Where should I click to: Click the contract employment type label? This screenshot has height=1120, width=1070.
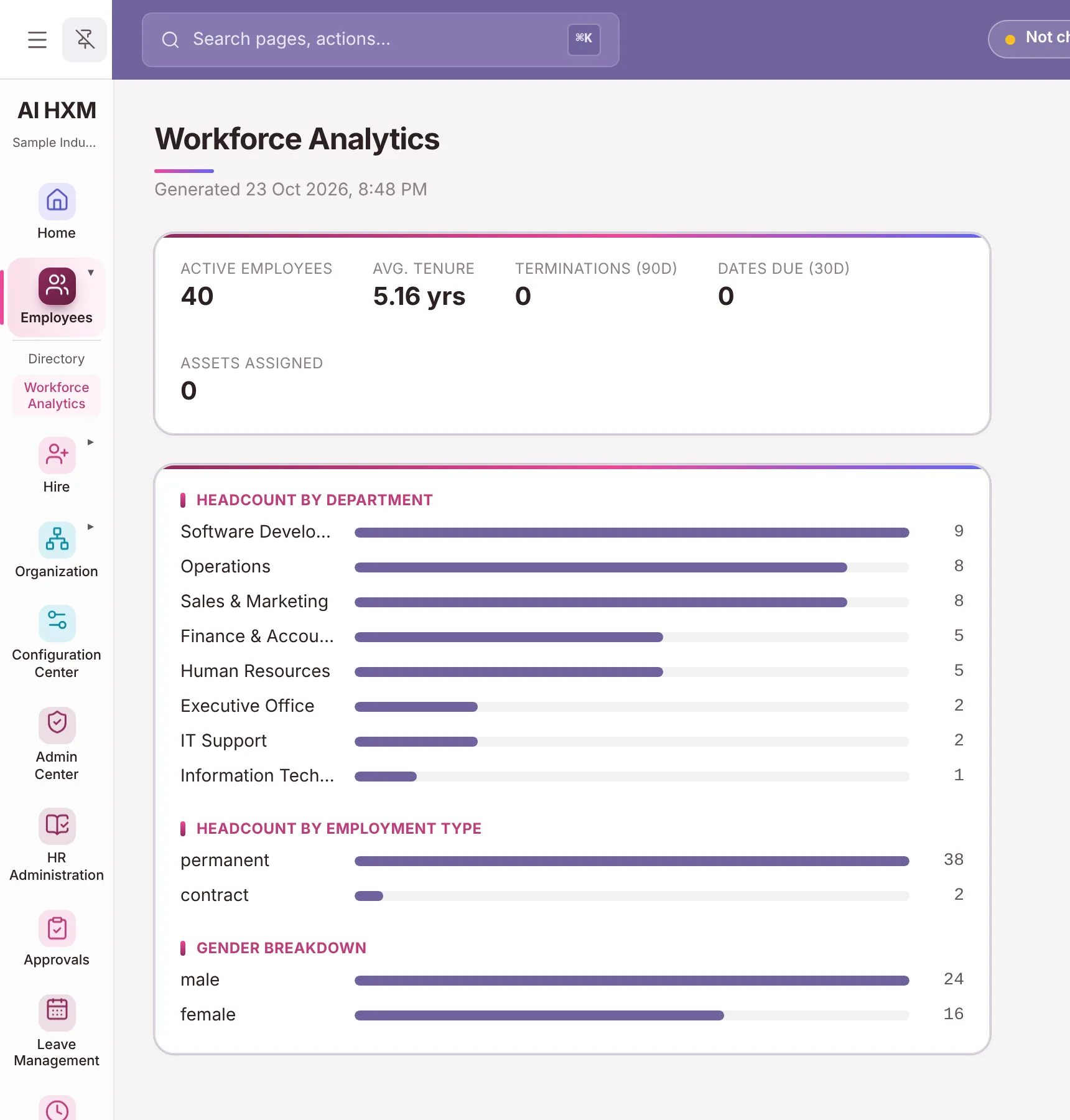pyautogui.click(x=214, y=895)
